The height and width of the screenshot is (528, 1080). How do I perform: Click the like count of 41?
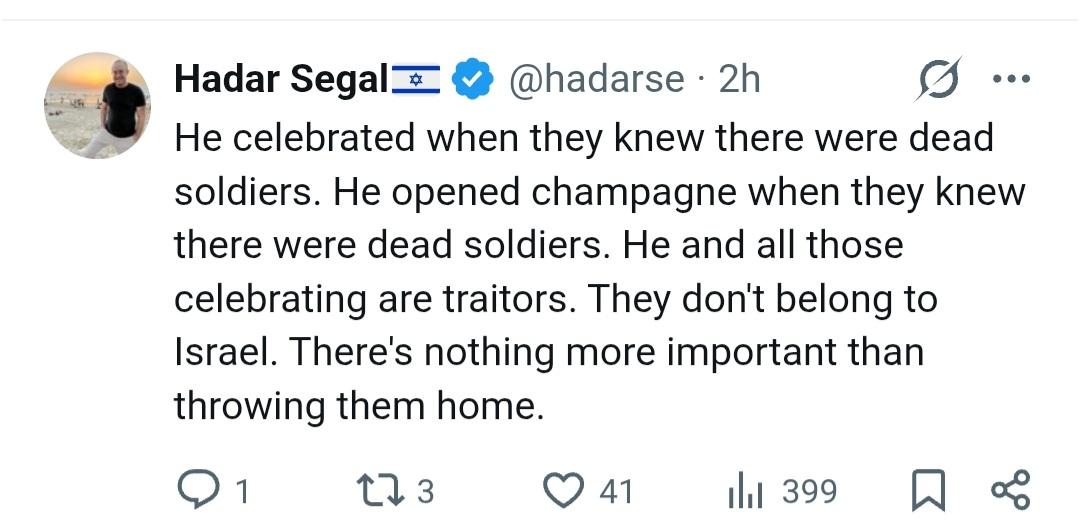pos(616,491)
